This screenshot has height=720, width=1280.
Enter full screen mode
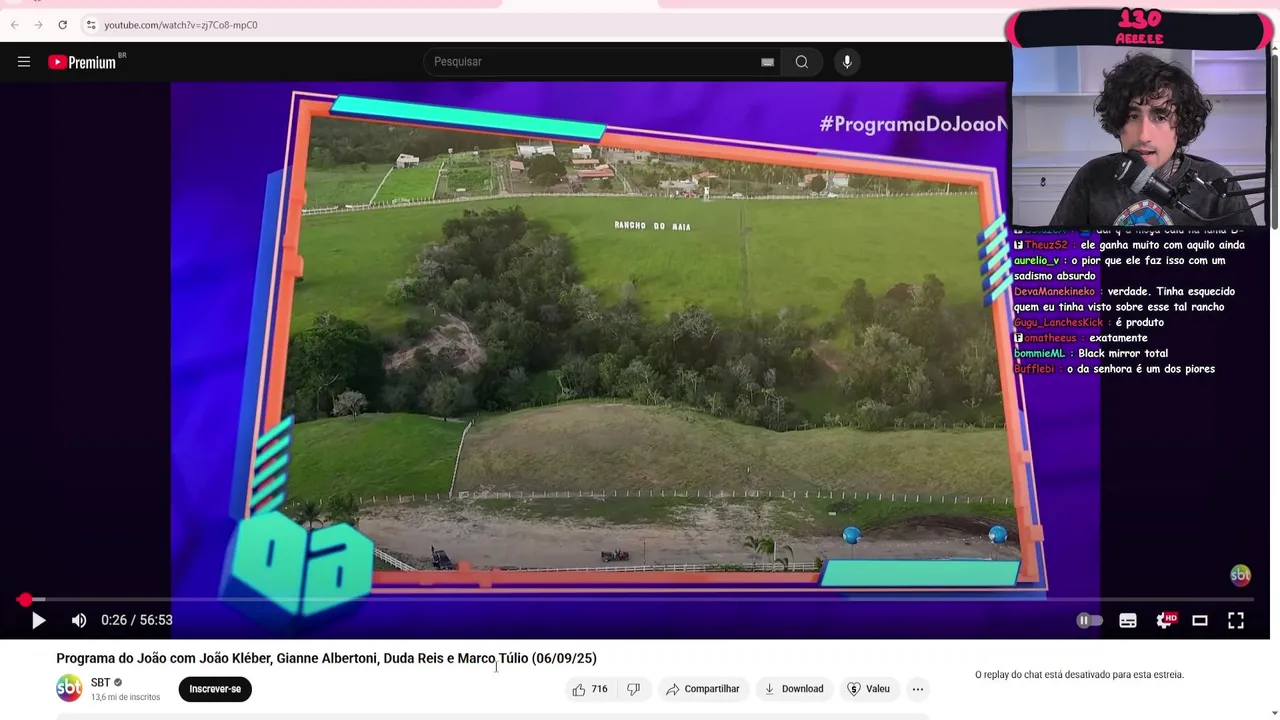coord(1236,620)
